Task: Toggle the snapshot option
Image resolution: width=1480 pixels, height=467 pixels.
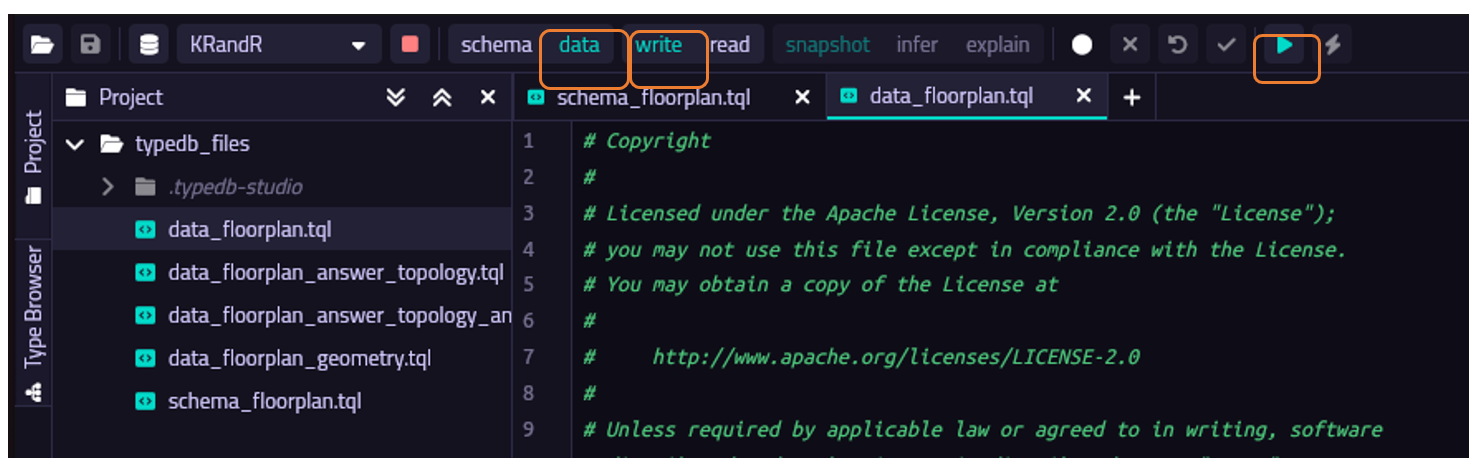Action: pos(827,45)
